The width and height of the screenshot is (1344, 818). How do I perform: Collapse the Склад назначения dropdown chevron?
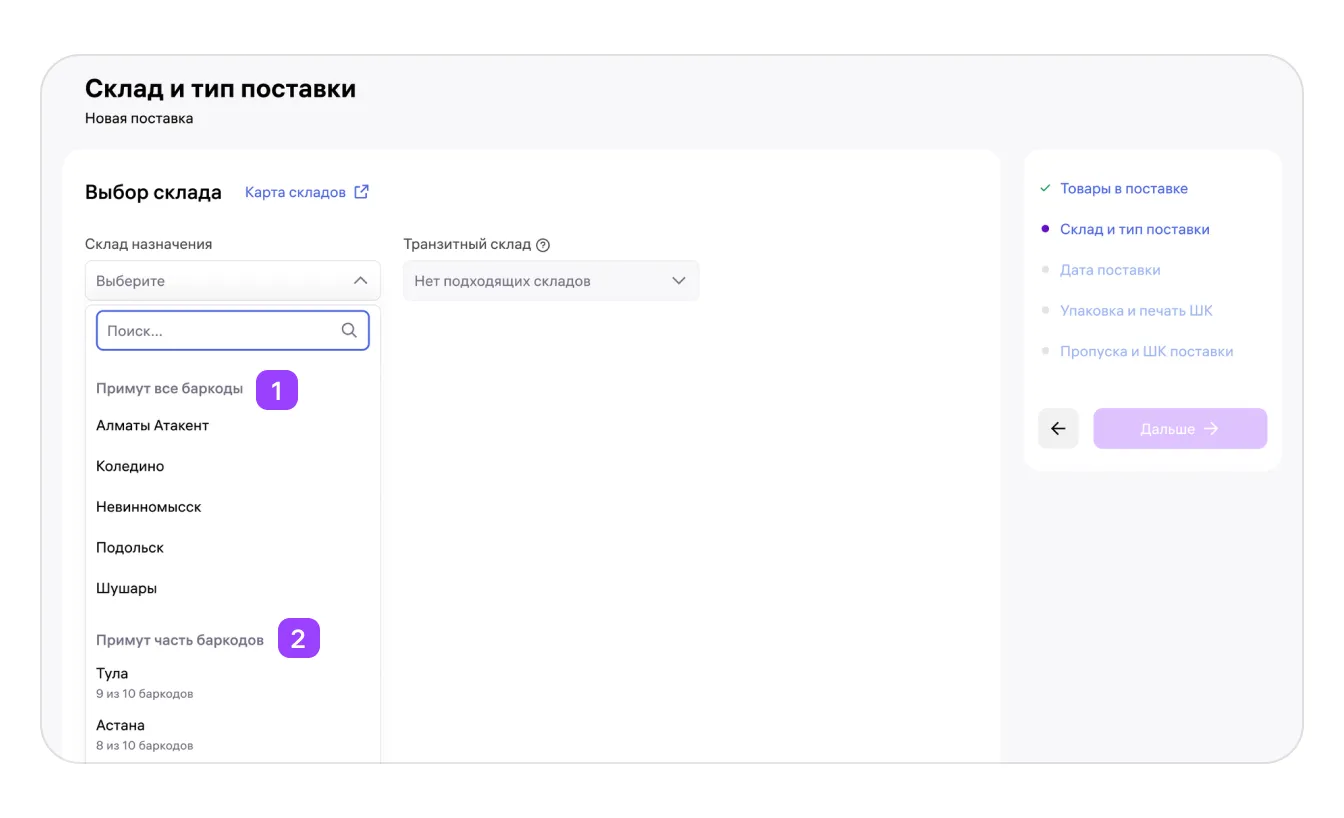click(360, 281)
